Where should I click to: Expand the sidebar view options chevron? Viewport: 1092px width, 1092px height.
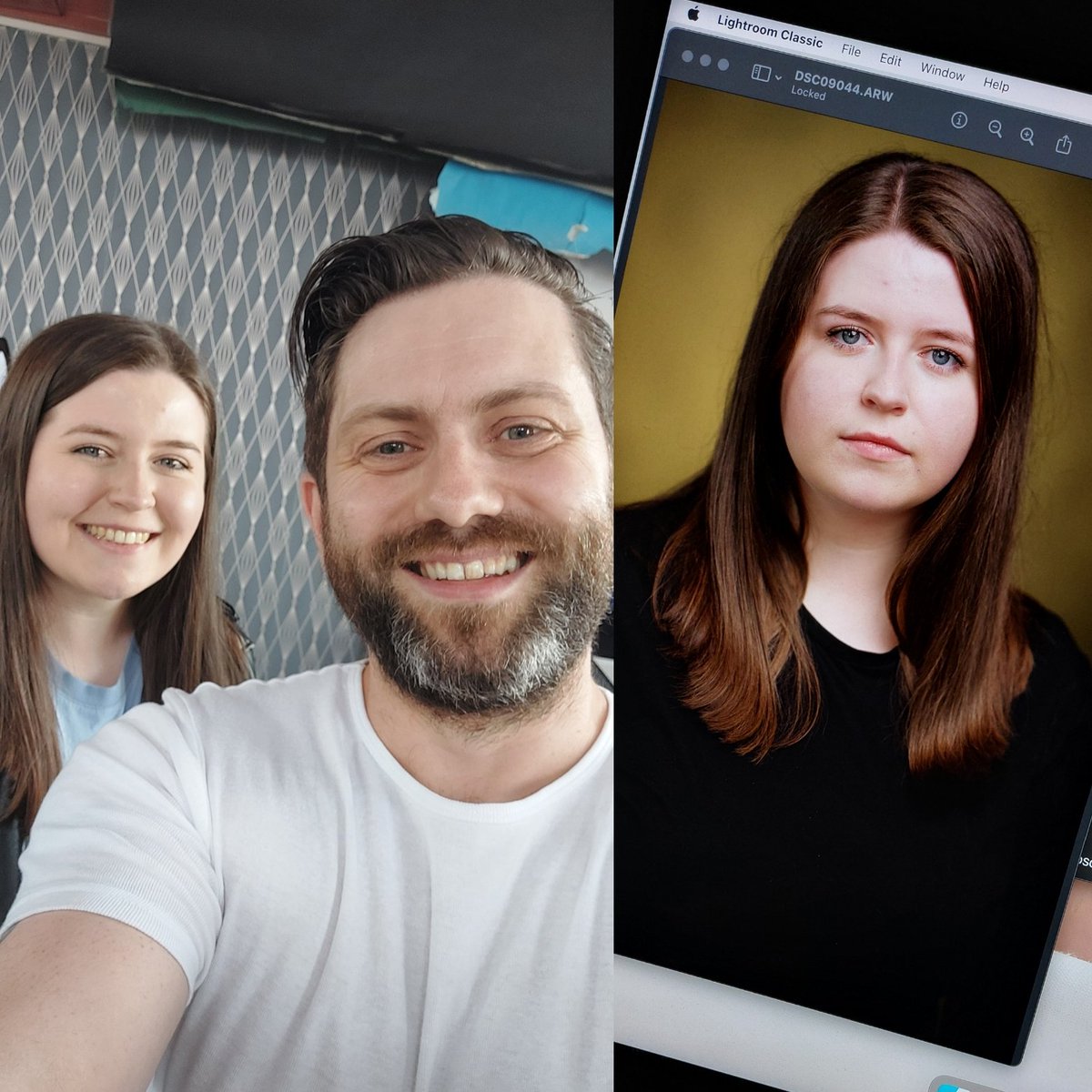(x=778, y=77)
